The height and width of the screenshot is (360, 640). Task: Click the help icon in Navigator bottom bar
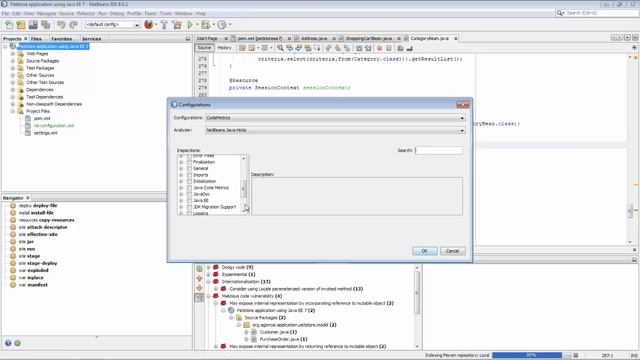click(x=8, y=343)
